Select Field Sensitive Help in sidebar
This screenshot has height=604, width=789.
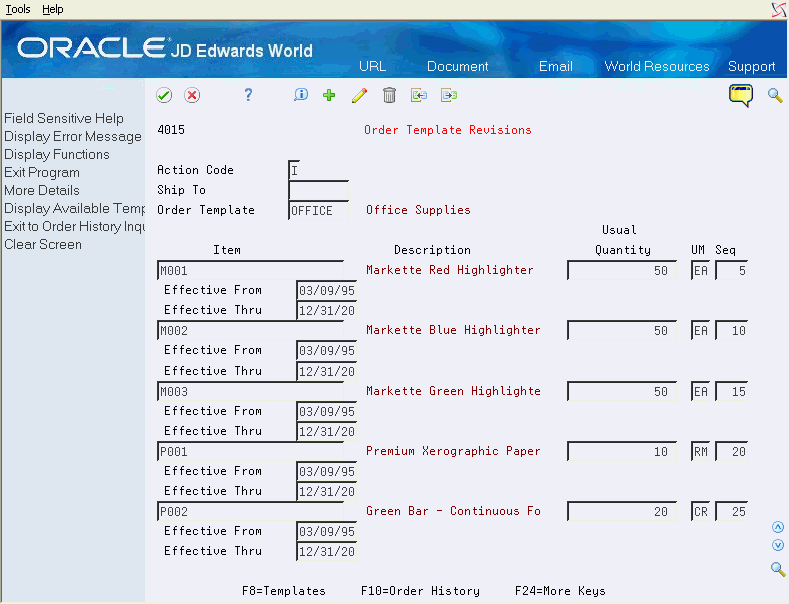point(64,118)
